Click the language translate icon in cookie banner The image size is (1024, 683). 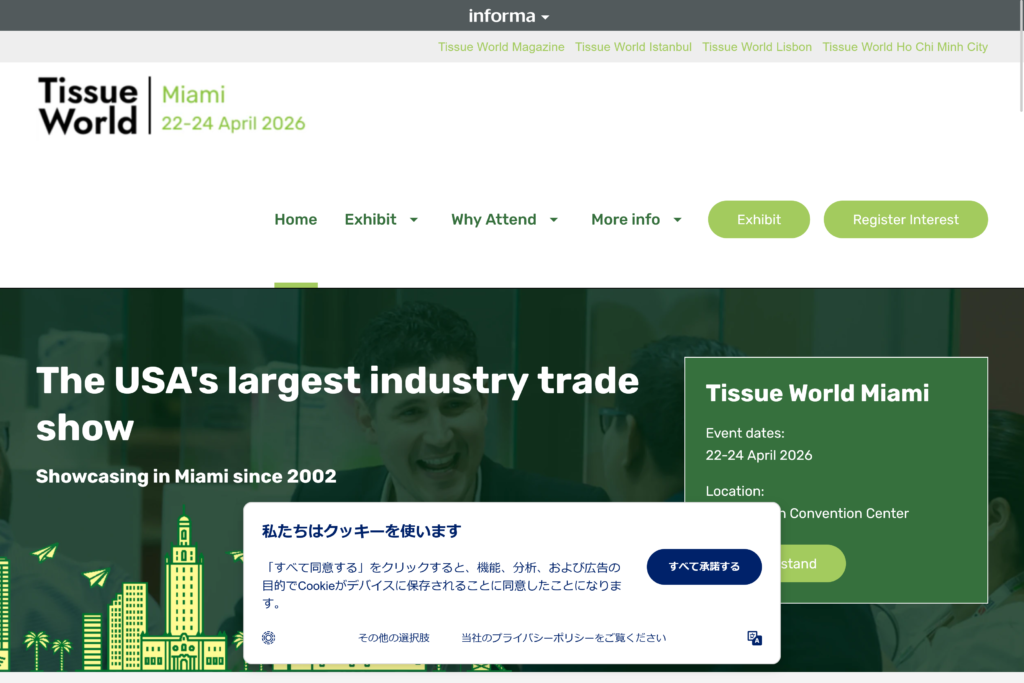tap(755, 638)
